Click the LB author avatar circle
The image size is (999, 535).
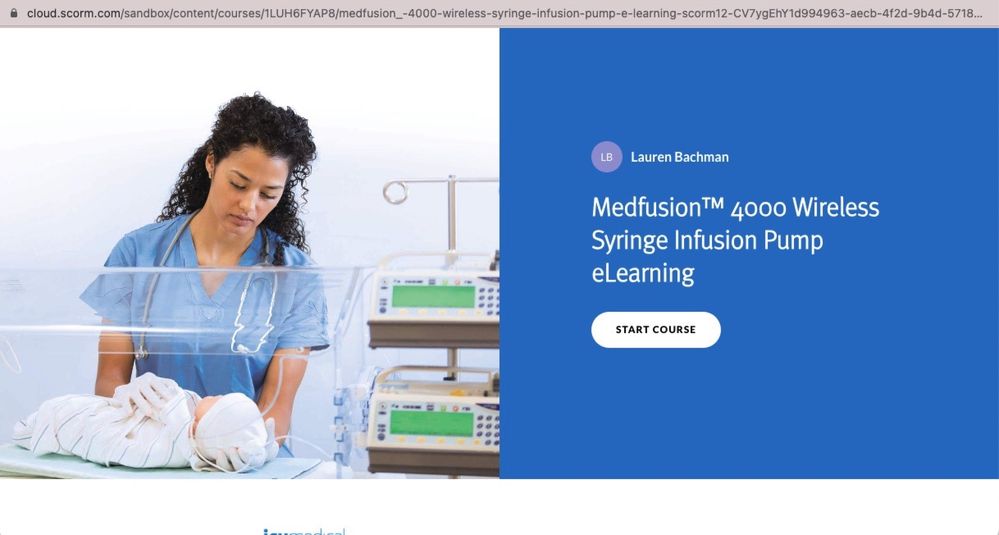[x=607, y=157]
